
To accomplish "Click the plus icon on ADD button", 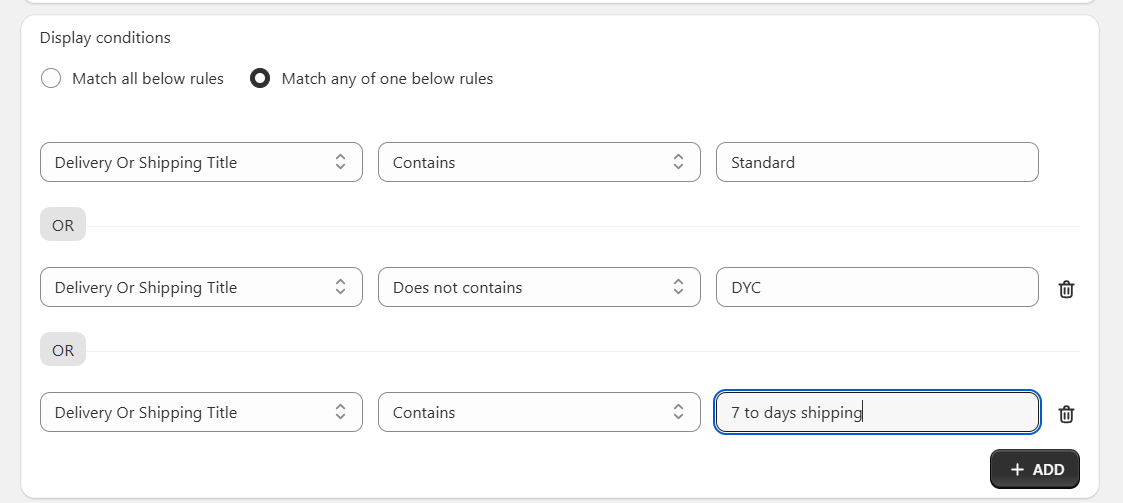I will (1017, 470).
